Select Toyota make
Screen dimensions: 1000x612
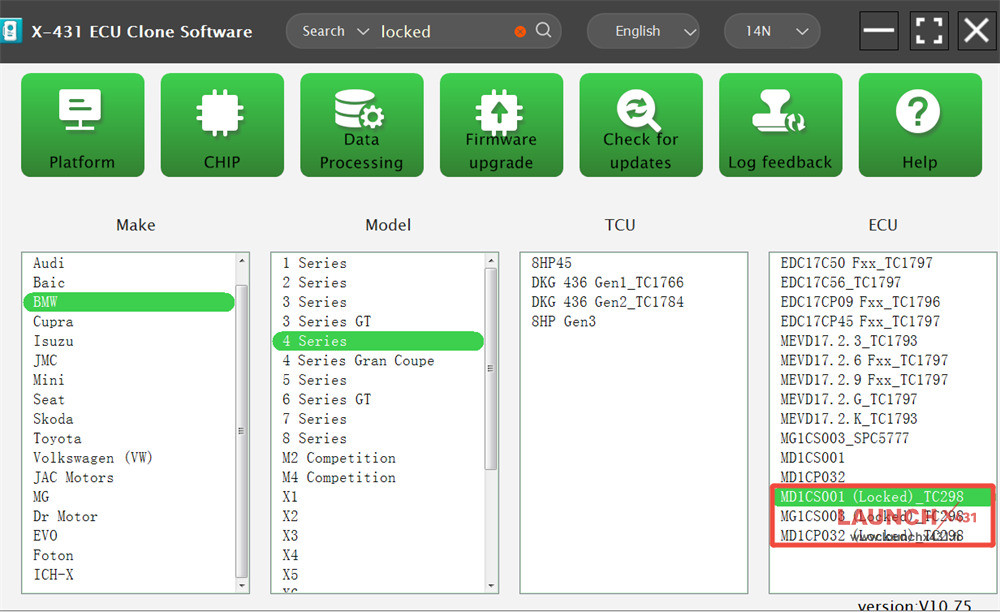point(57,439)
